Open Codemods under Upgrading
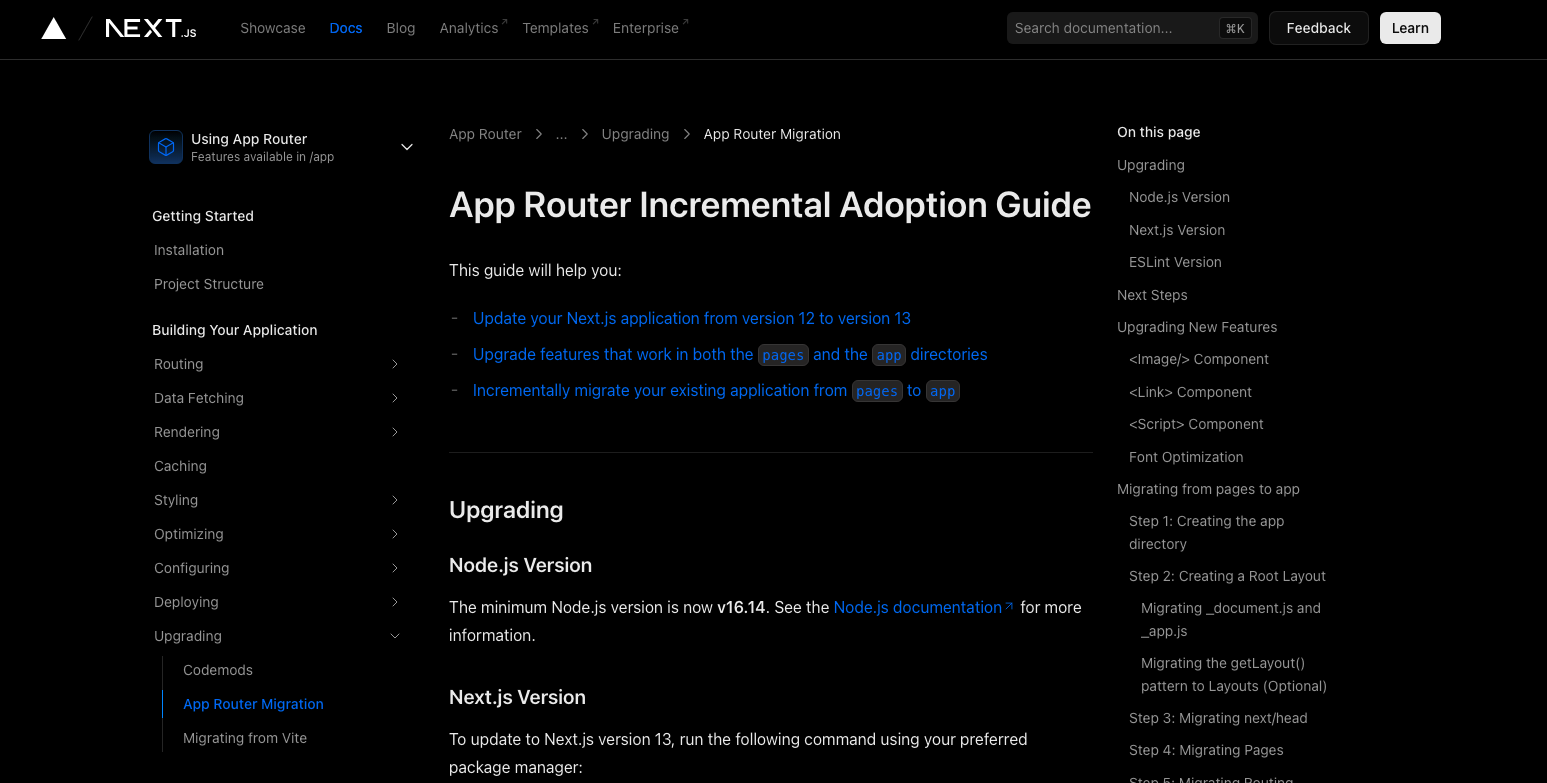 [218, 670]
